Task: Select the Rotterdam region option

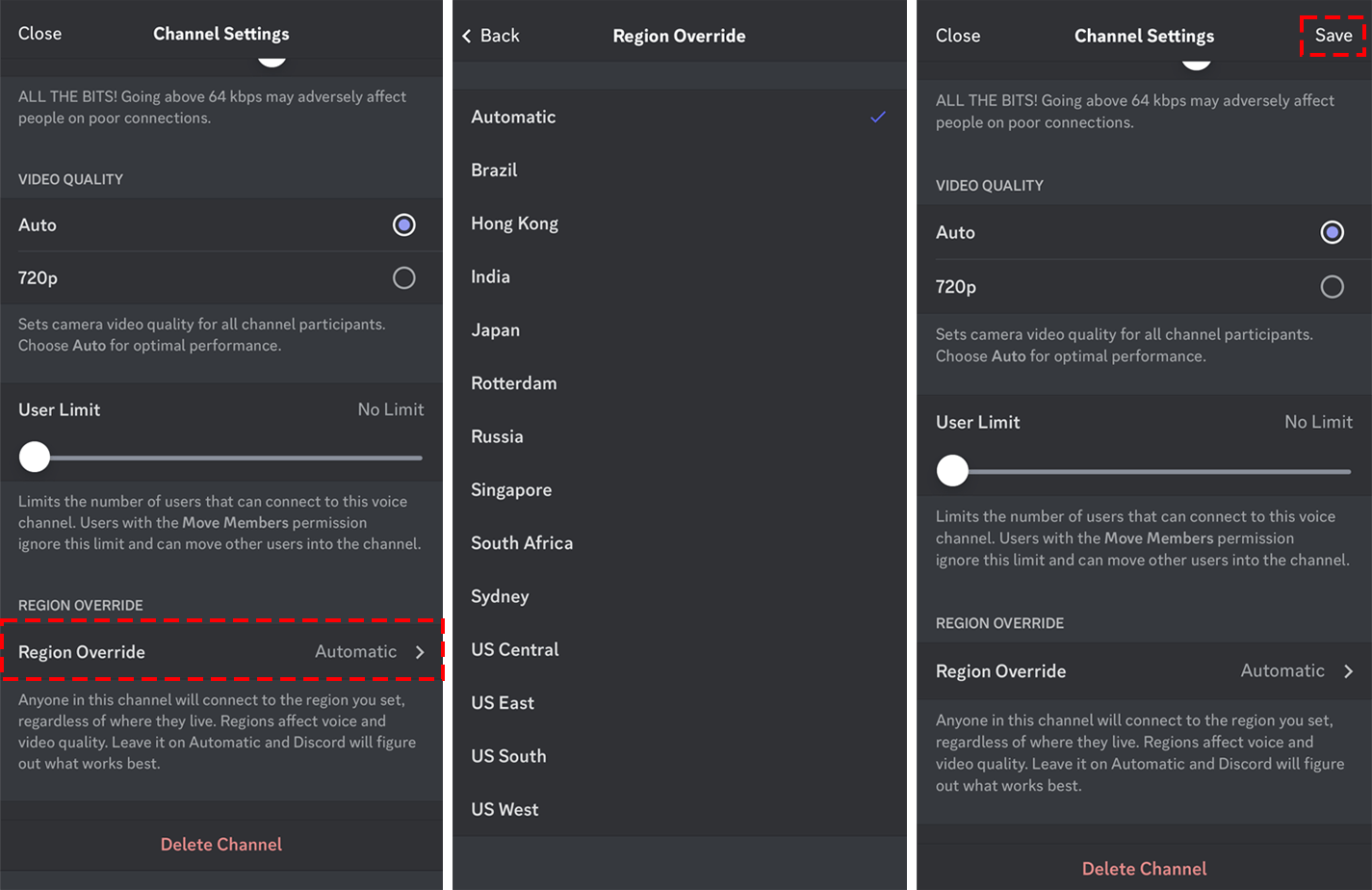Action: [x=513, y=382]
